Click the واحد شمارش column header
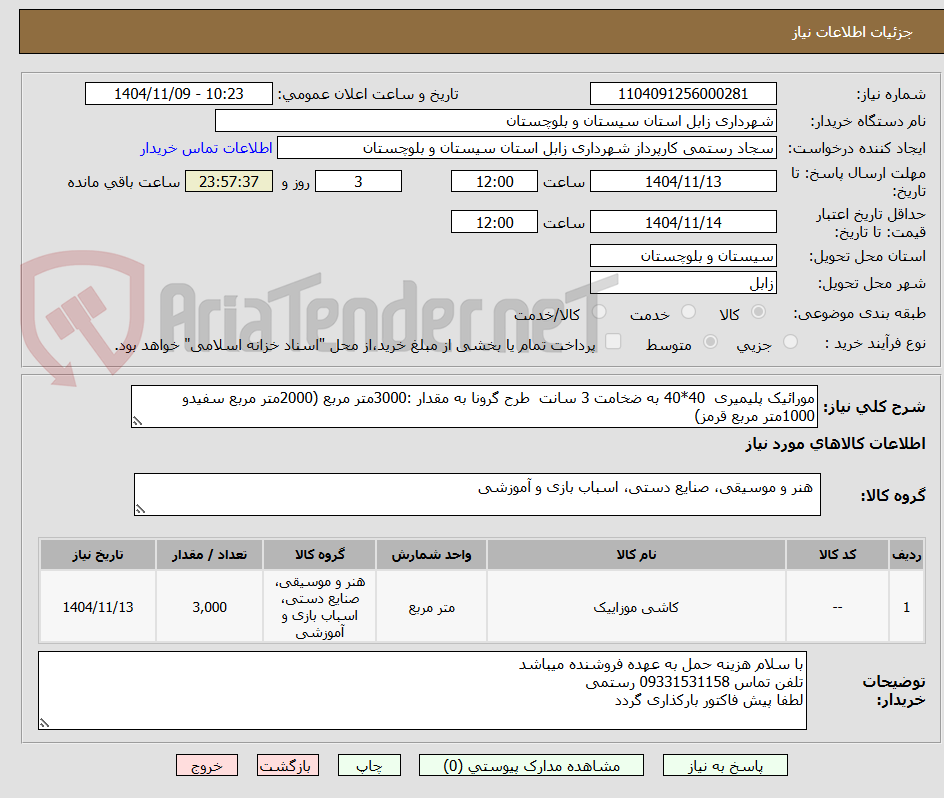Viewport: 944px width, 798px height. [432, 555]
